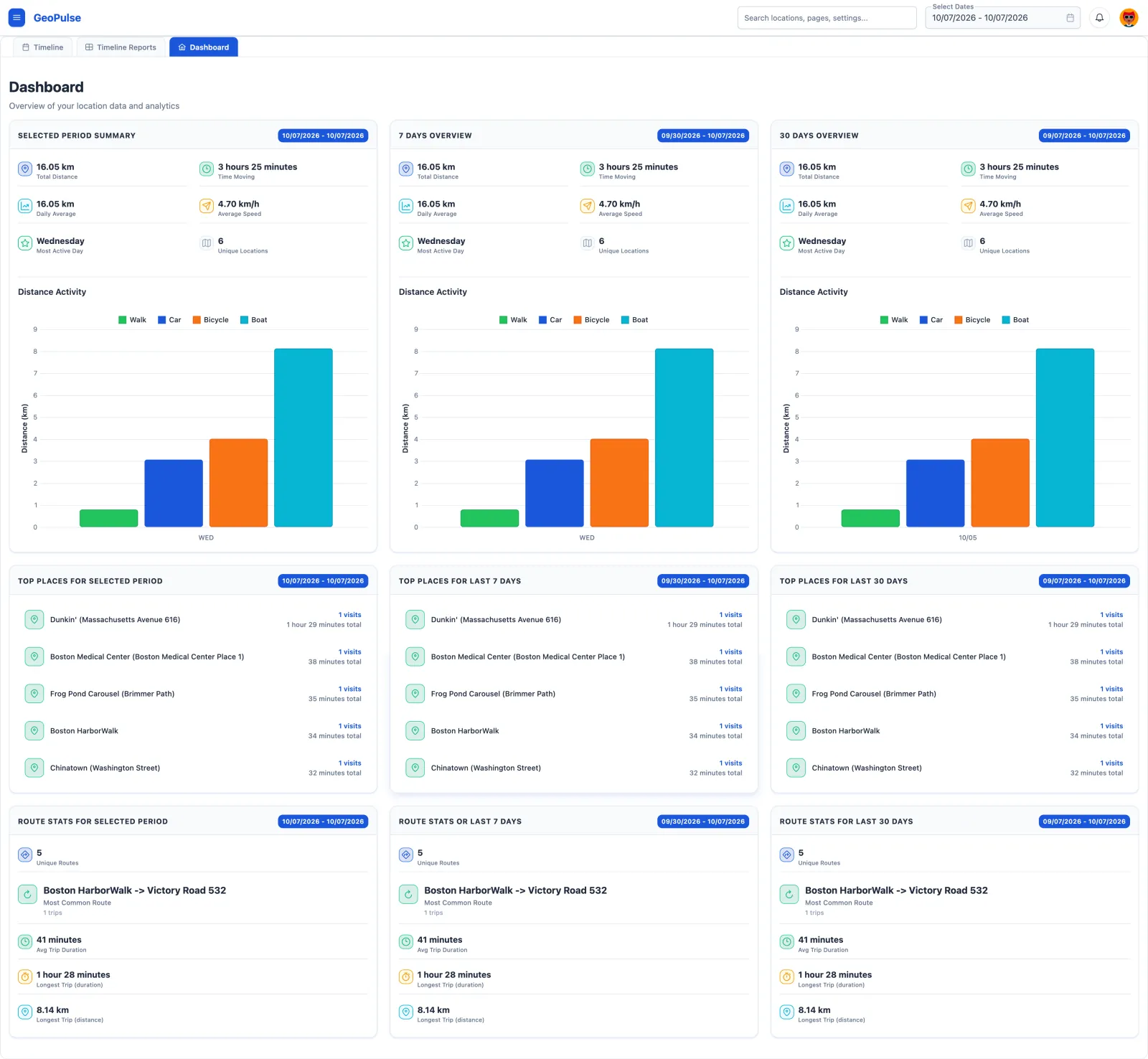Click Average Speed icon in 30 Days Overview
The height and width of the screenshot is (1059, 1148).
[969, 207]
